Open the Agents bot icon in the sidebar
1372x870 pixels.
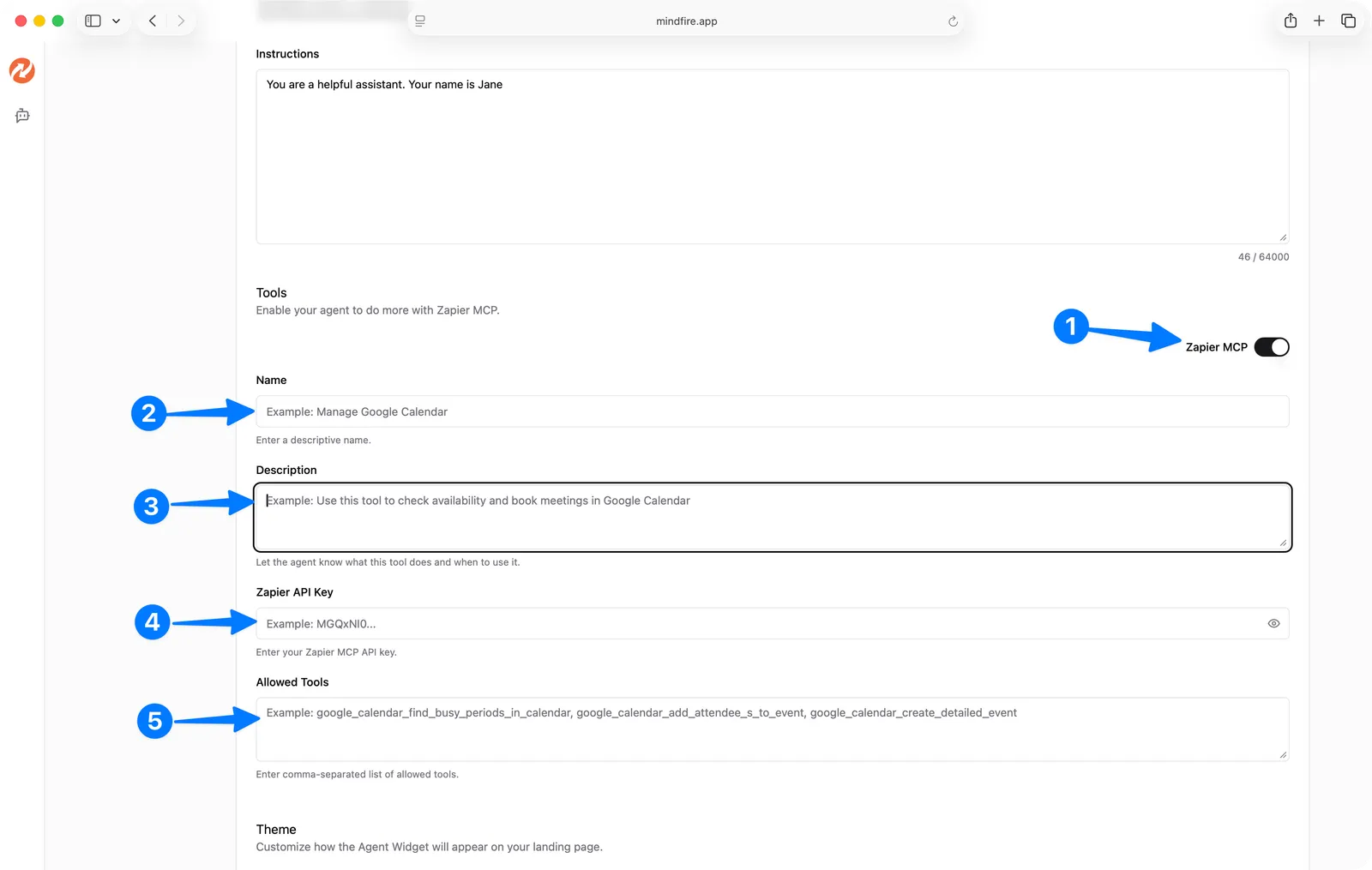22,116
